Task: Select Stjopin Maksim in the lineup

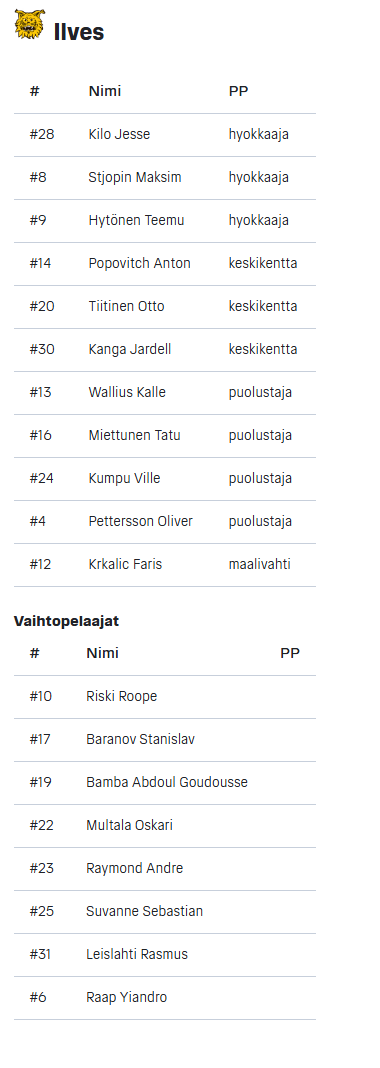Action: pos(165,178)
